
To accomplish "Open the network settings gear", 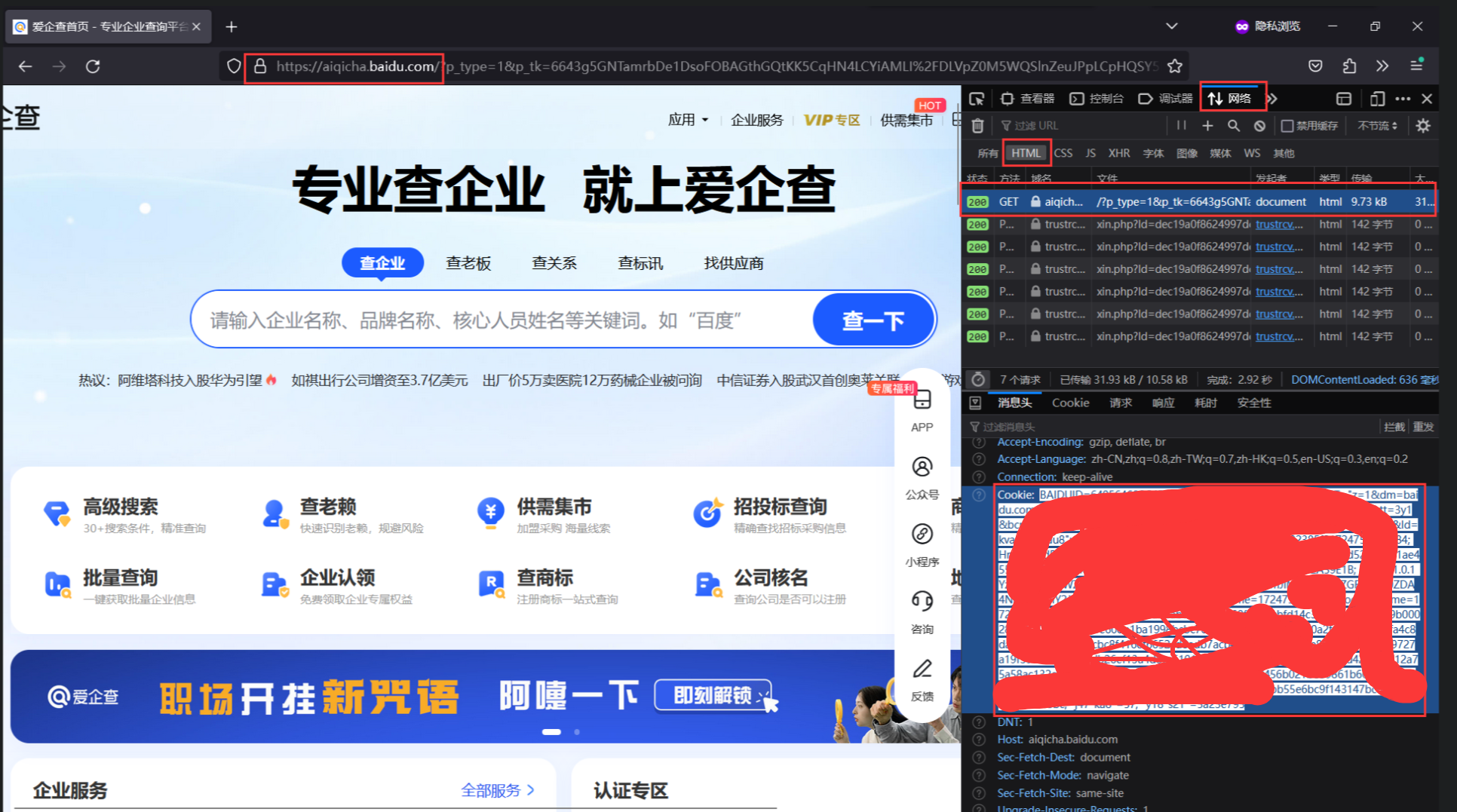I will point(1423,125).
